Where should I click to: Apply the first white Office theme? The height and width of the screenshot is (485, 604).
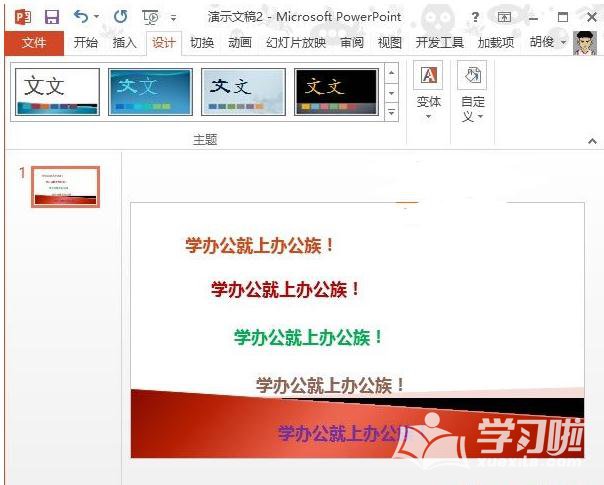tap(57, 91)
